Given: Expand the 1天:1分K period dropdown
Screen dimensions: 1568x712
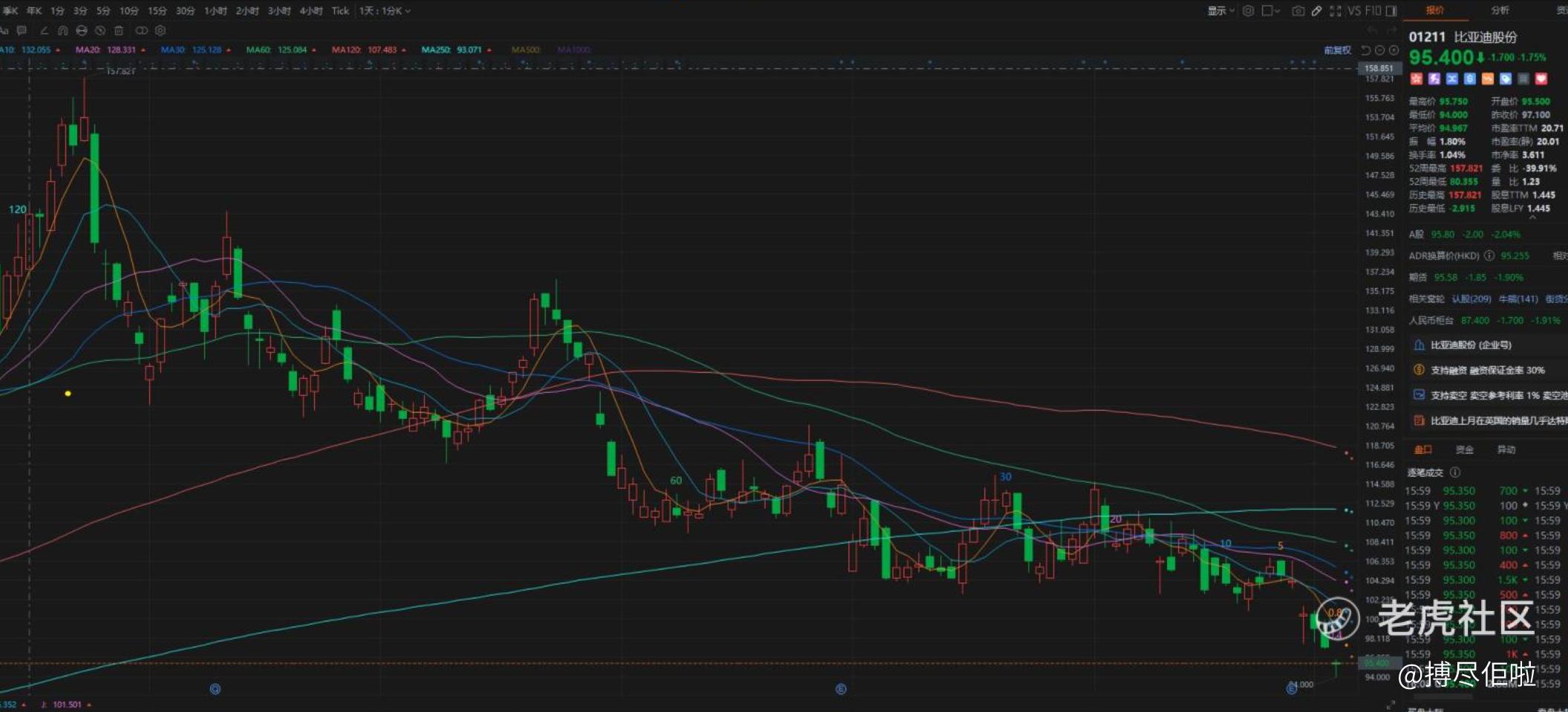Looking at the screenshot, I should (385, 10).
